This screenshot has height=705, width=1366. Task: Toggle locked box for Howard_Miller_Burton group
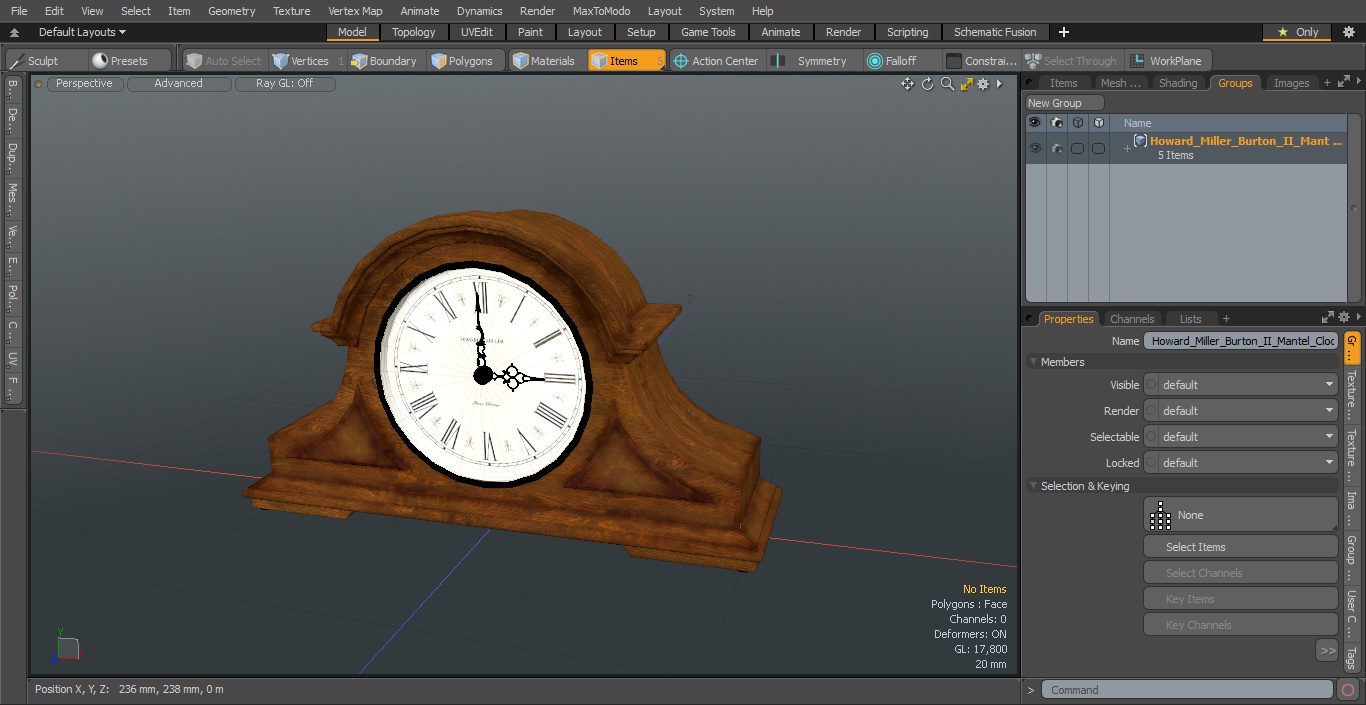[x=1098, y=148]
